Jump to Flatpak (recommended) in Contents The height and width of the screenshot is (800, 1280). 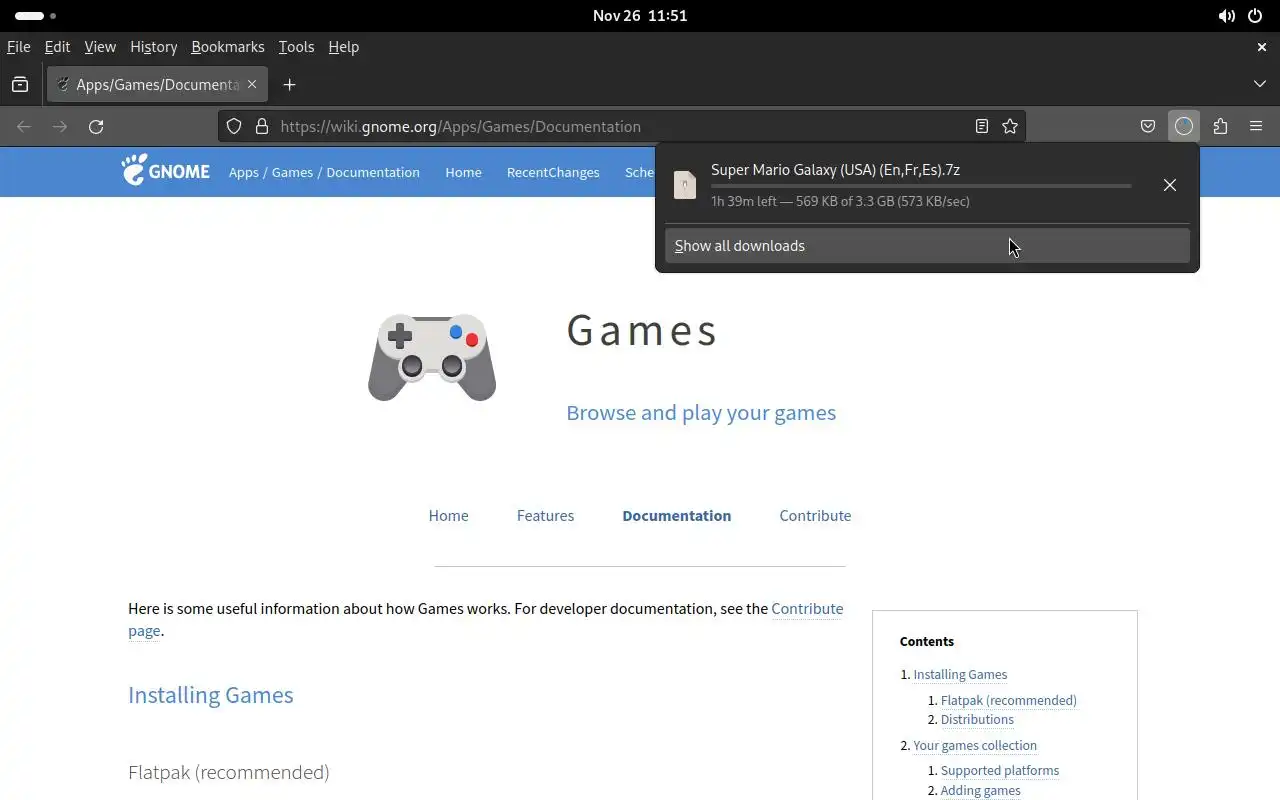[1009, 701]
